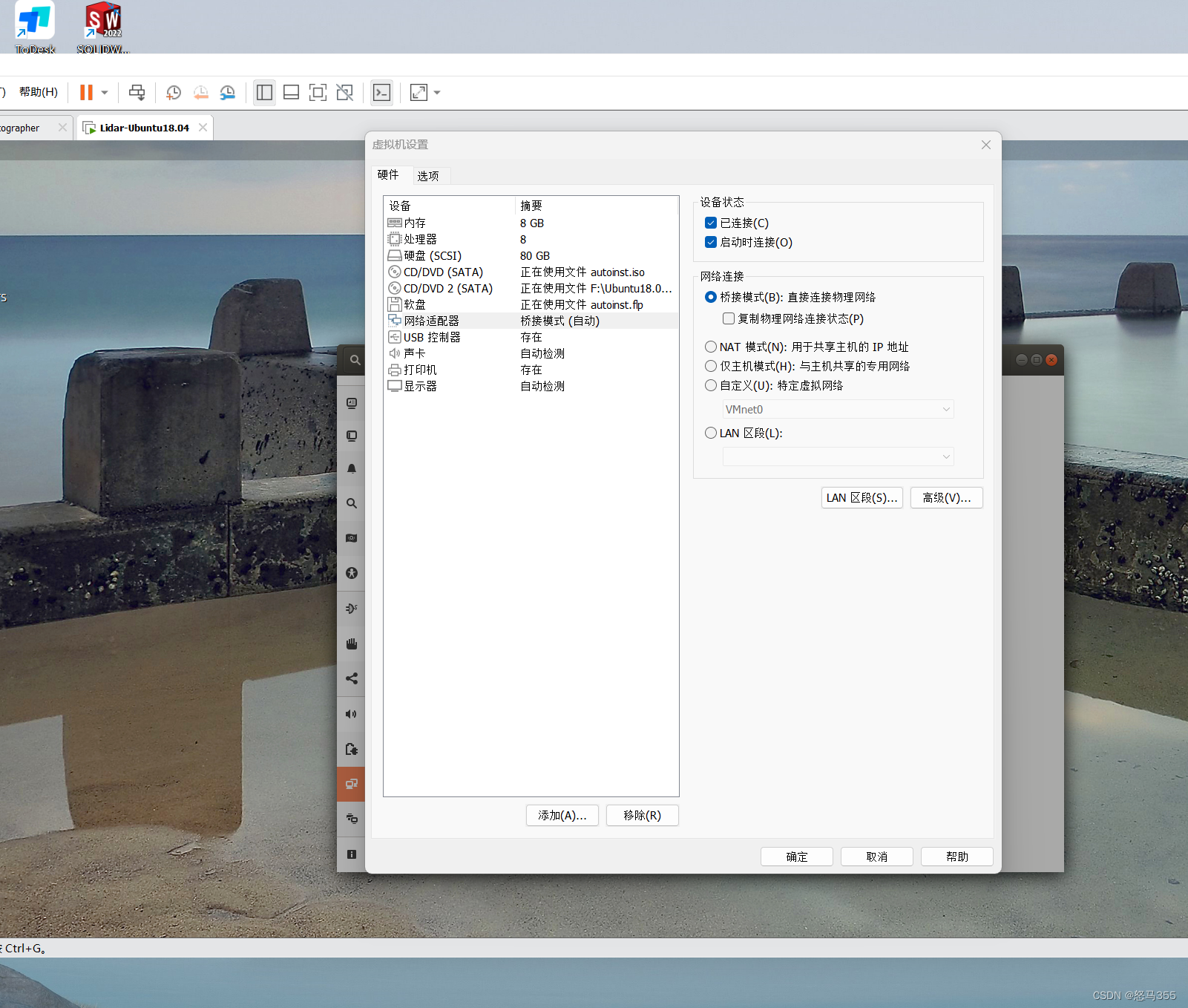Open 高级(V) network settings
The image size is (1188, 1008).
coord(946,497)
